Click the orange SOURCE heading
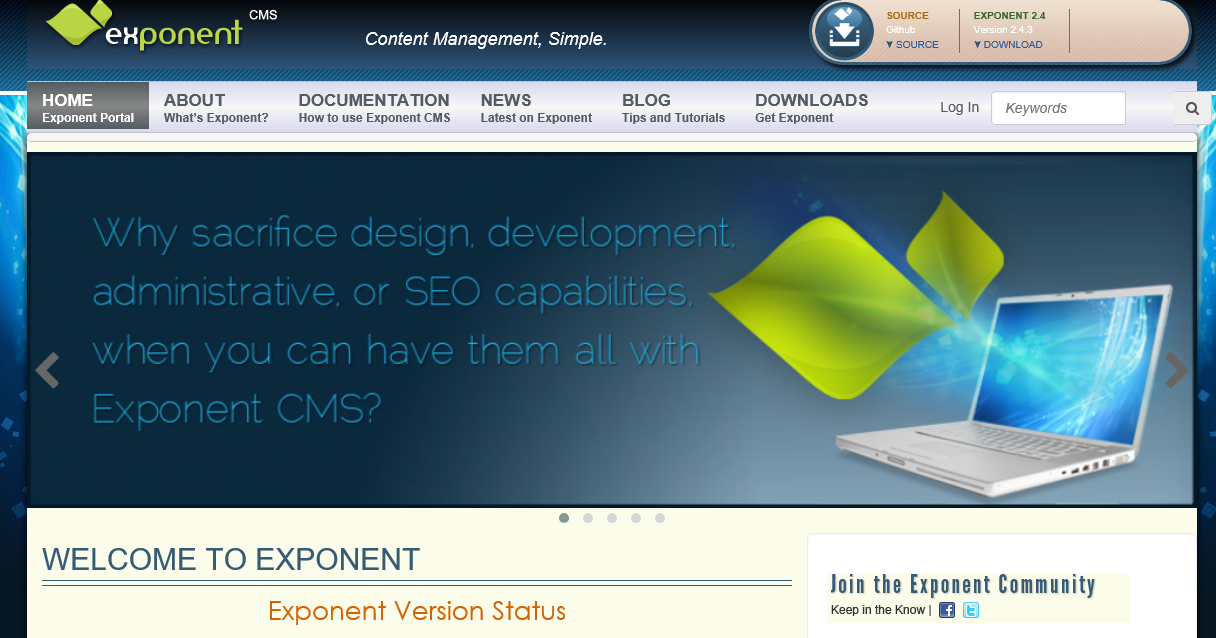The height and width of the screenshot is (638, 1216). (x=907, y=16)
